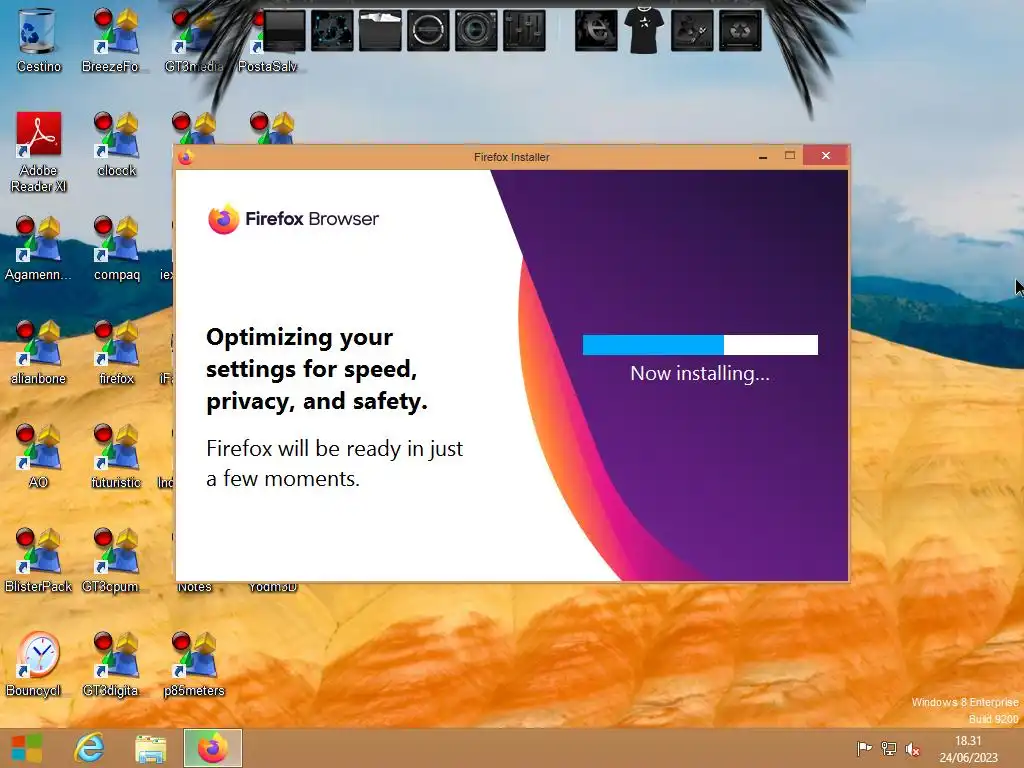This screenshot has width=1024, height=768.
Task: Minimize the Firefox Installer window
Action: [x=763, y=156]
